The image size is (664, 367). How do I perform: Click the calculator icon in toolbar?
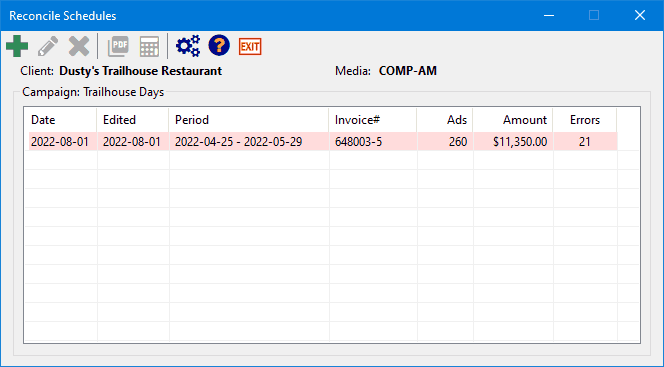[x=149, y=46]
